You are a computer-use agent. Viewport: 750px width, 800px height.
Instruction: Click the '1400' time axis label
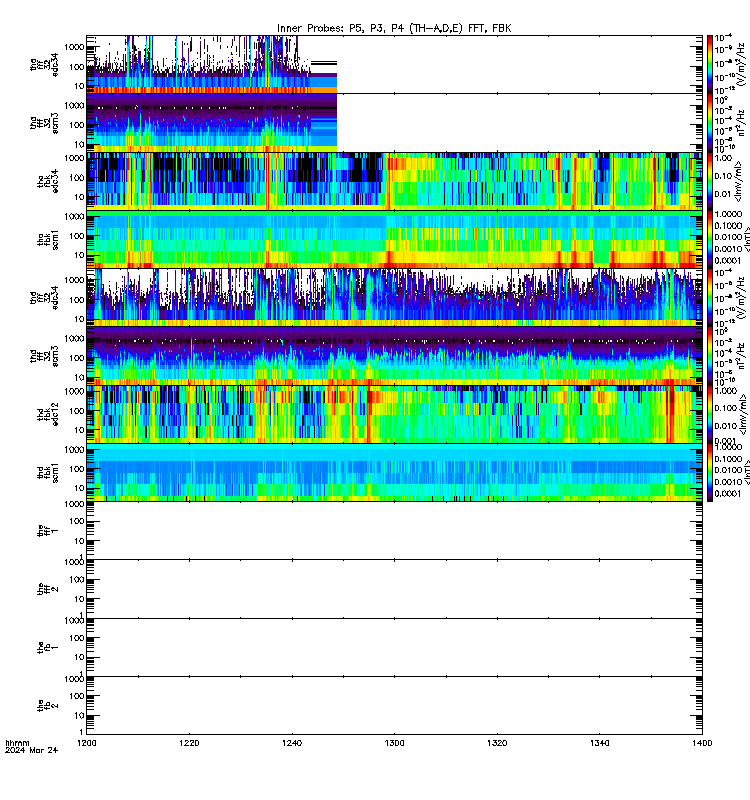click(x=702, y=743)
